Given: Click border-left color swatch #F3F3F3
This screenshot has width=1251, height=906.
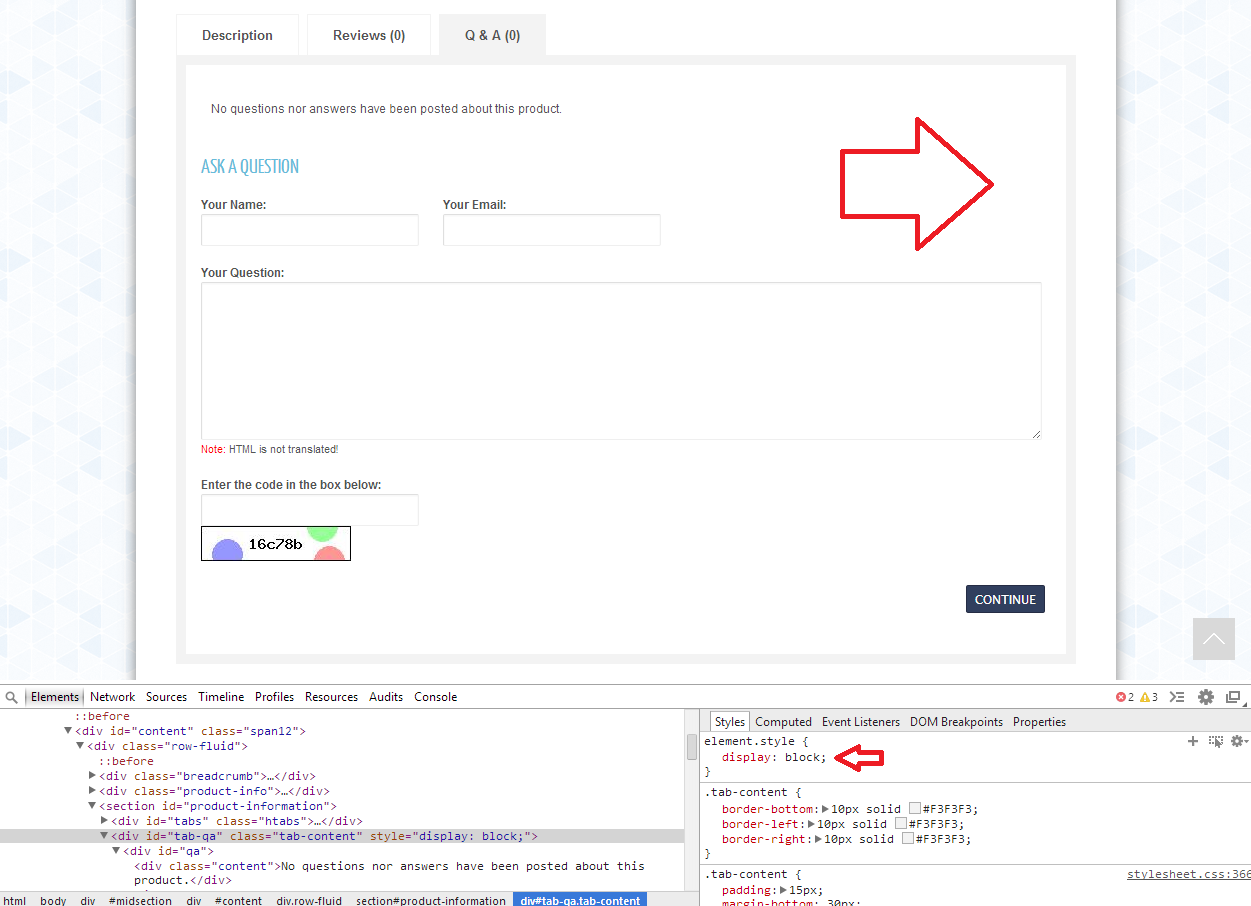Looking at the screenshot, I should (901, 824).
